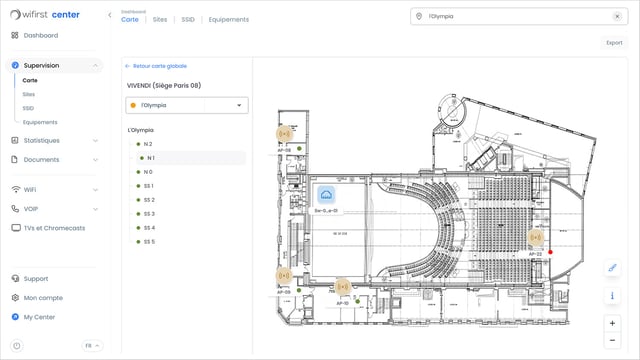Click the Export button
640x360 pixels.
(614, 43)
